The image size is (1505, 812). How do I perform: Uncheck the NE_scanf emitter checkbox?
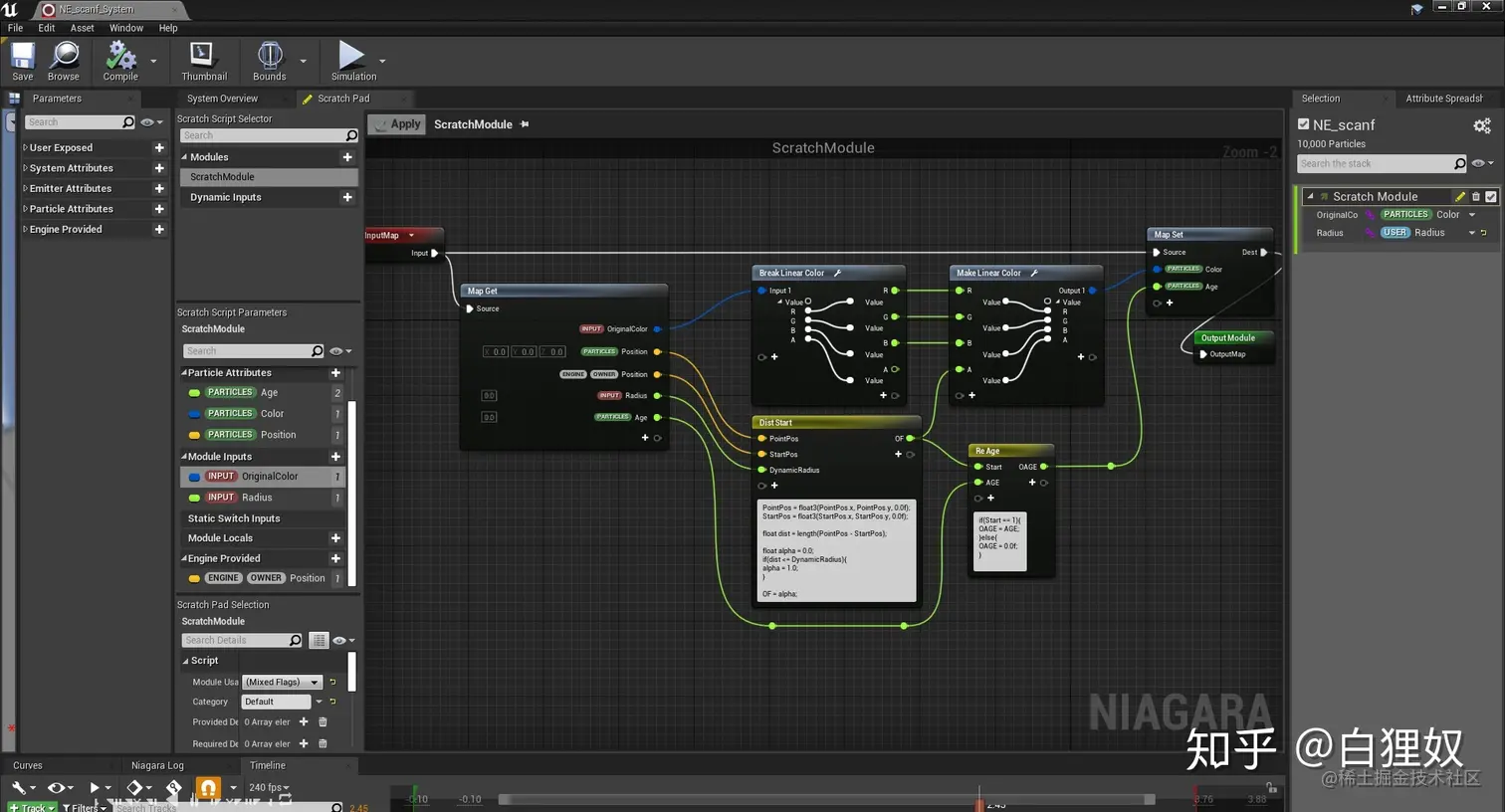point(1304,124)
